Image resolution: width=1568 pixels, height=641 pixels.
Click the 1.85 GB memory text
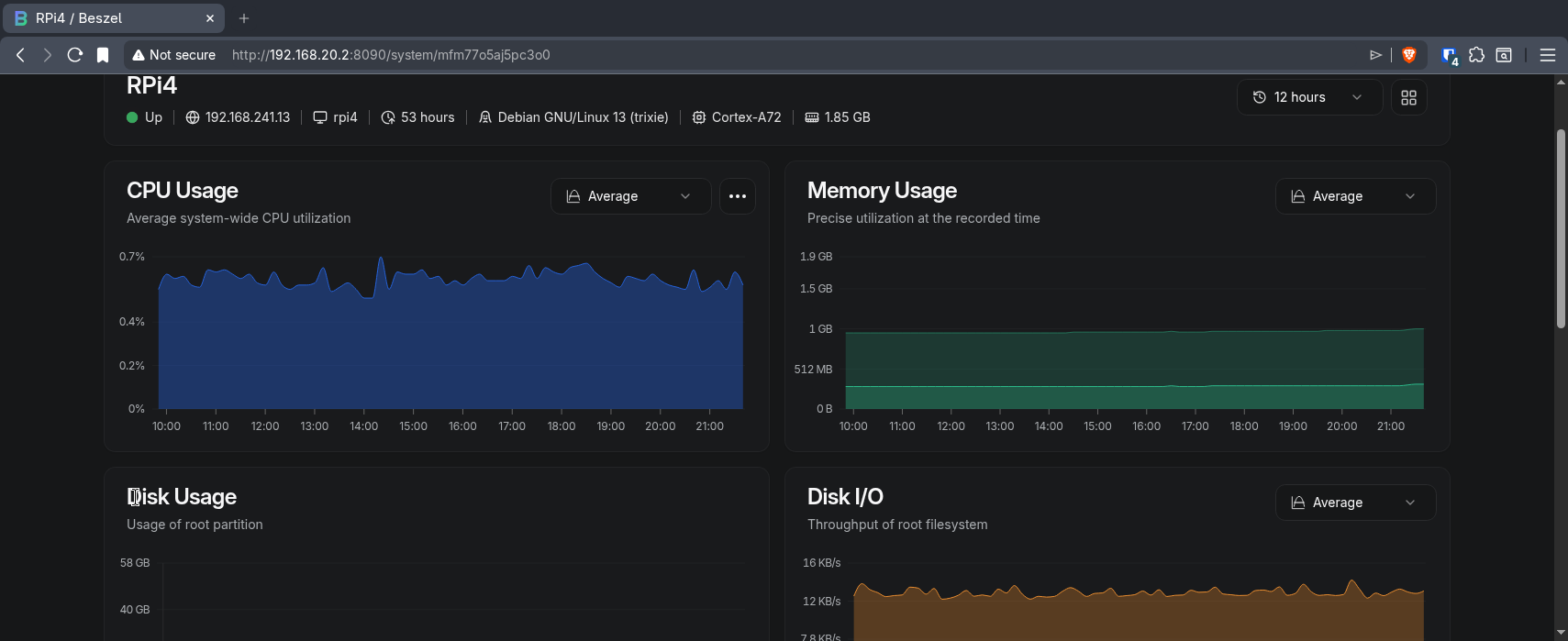[x=848, y=117]
